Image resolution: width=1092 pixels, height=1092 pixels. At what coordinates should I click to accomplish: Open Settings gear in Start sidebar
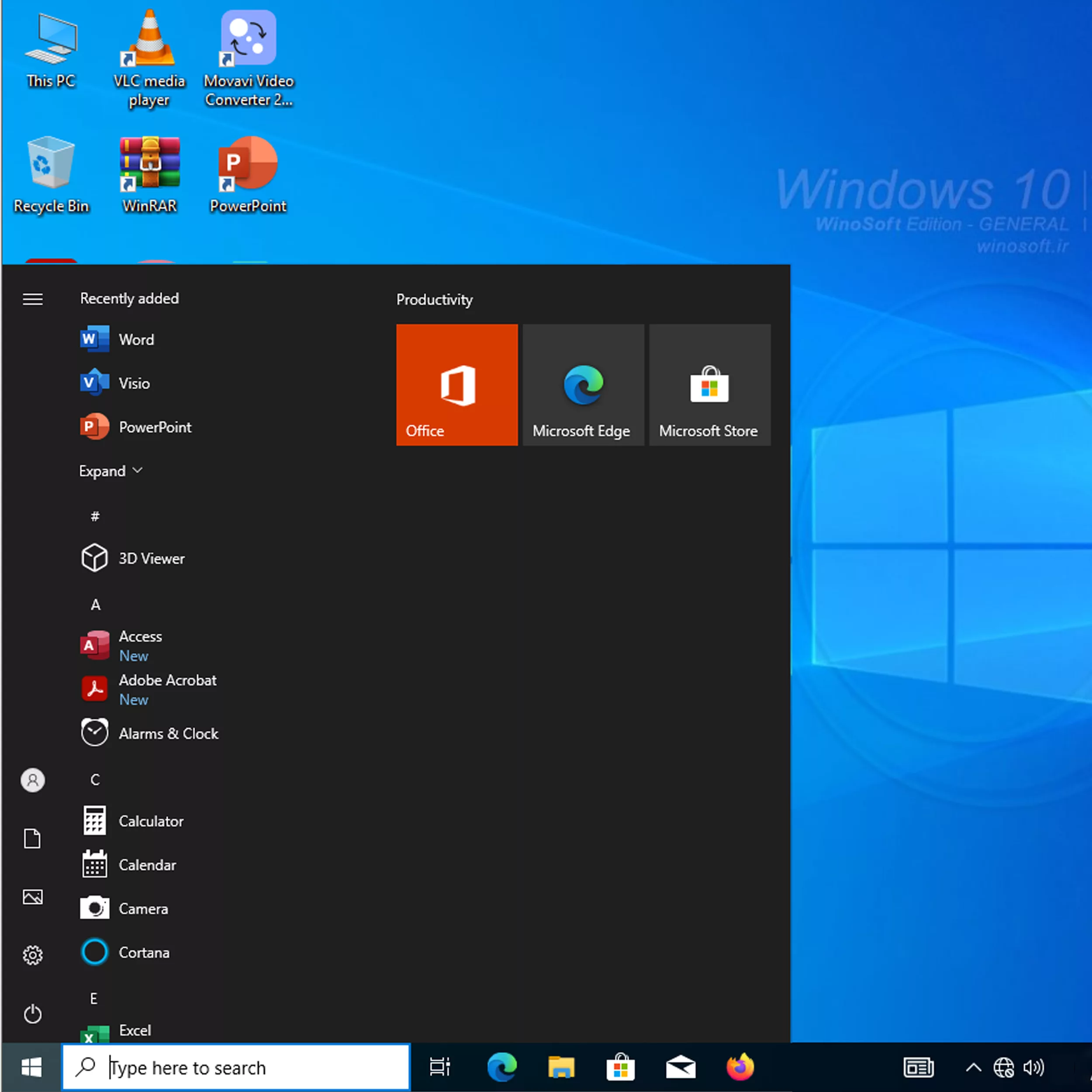33,955
